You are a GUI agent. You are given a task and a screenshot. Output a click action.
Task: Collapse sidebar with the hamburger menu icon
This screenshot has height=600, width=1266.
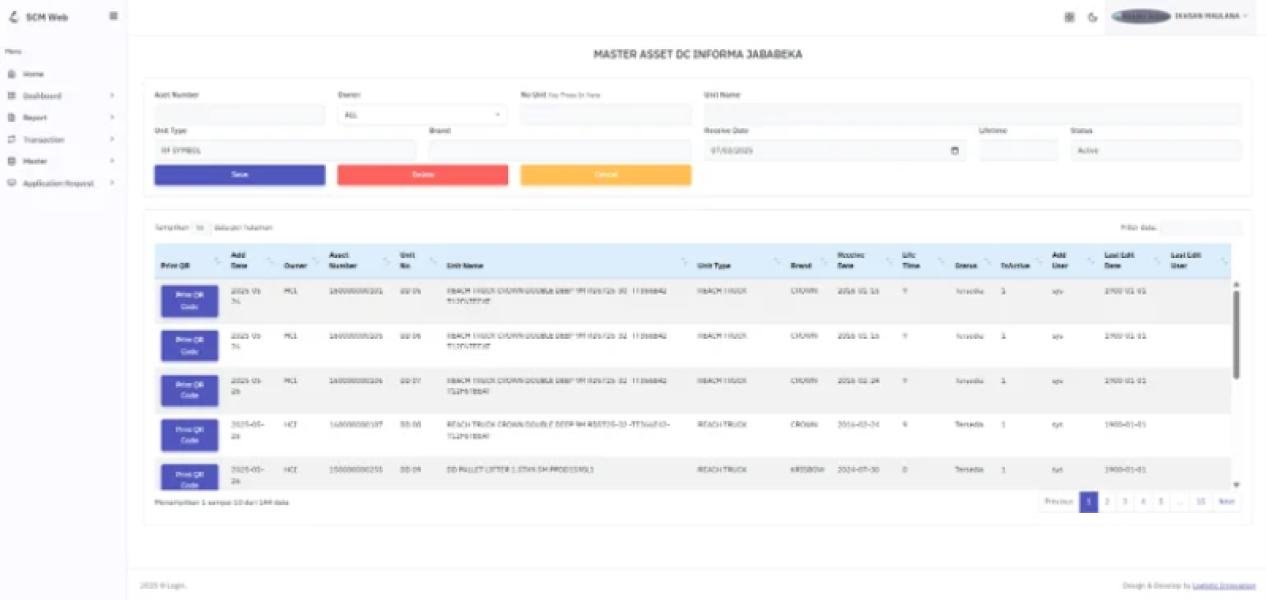113,16
